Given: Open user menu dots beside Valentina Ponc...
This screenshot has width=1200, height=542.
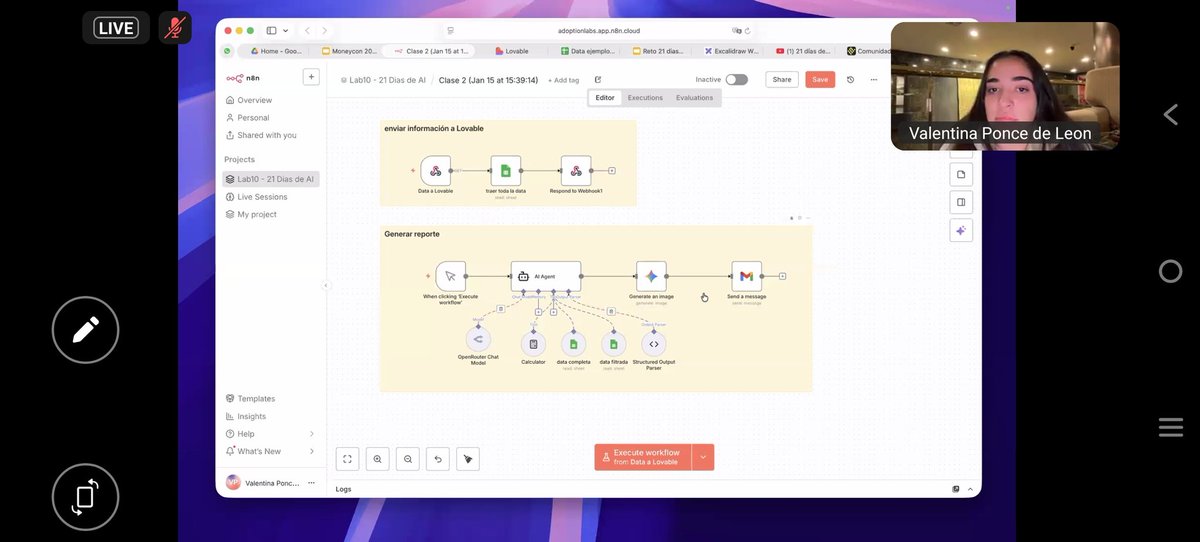Looking at the screenshot, I should coord(311,483).
